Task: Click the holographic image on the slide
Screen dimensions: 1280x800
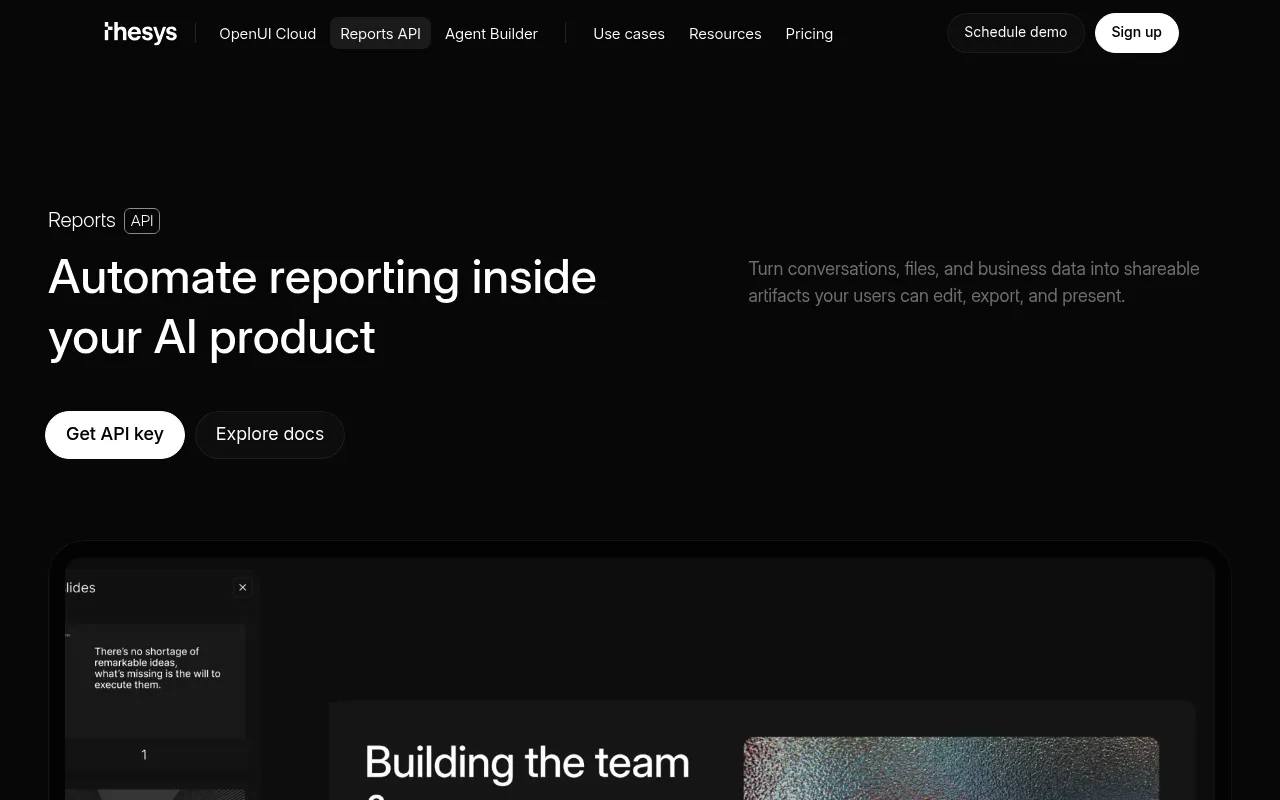Action: 951,768
